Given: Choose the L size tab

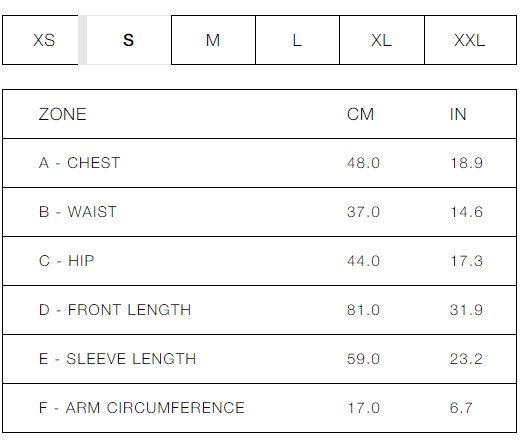Looking at the screenshot, I should [x=297, y=40].
